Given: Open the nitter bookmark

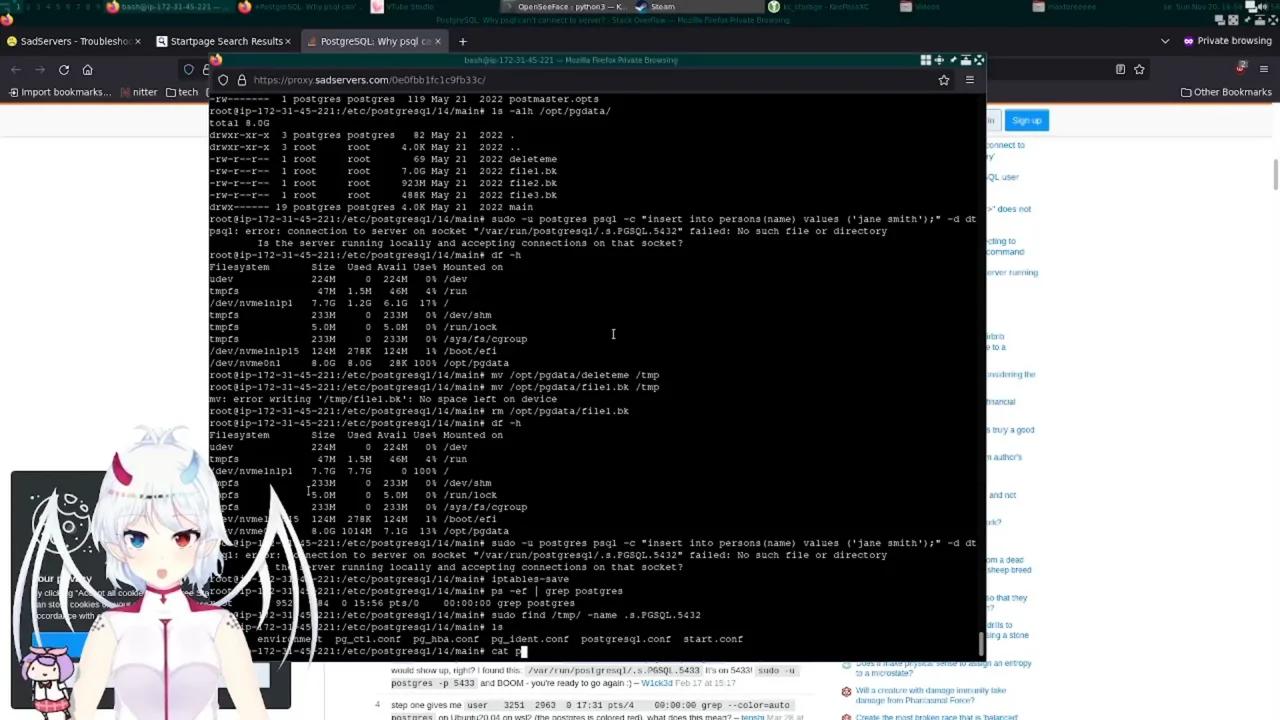Looking at the screenshot, I should pyautogui.click(x=145, y=91).
